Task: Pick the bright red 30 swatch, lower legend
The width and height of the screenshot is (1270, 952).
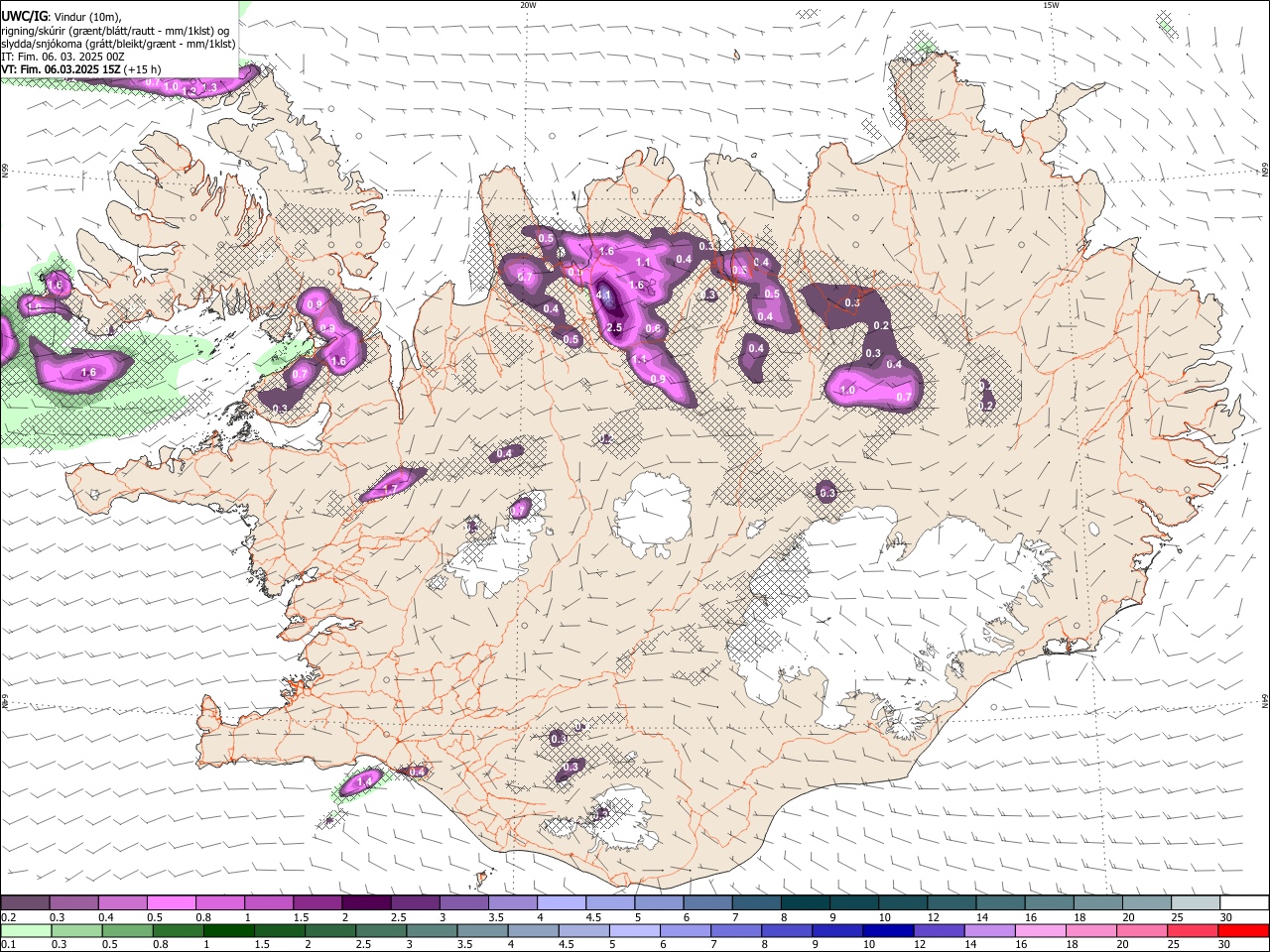Action: click(x=1243, y=930)
